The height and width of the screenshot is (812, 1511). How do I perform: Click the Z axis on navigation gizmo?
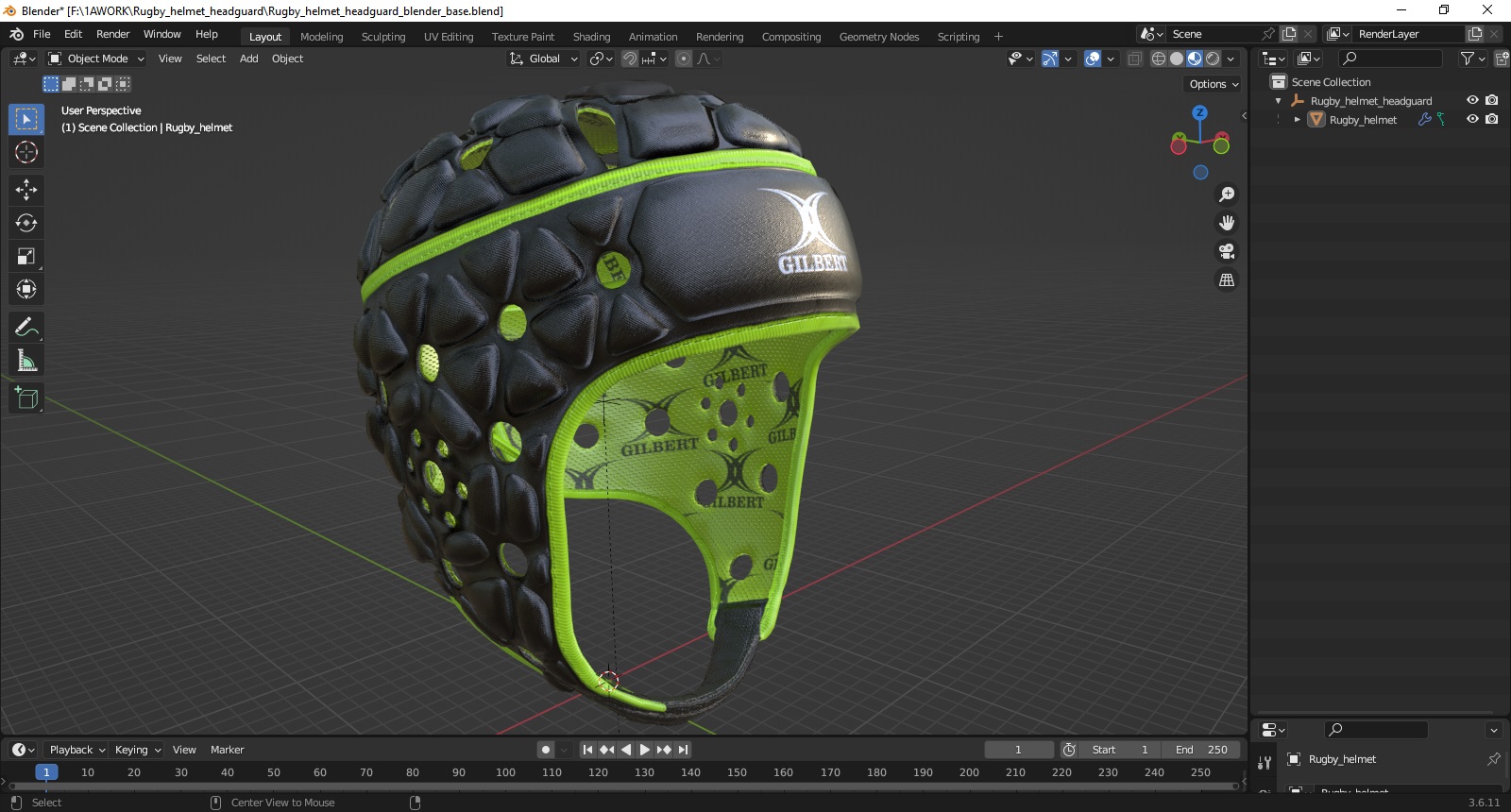[x=1199, y=112]
